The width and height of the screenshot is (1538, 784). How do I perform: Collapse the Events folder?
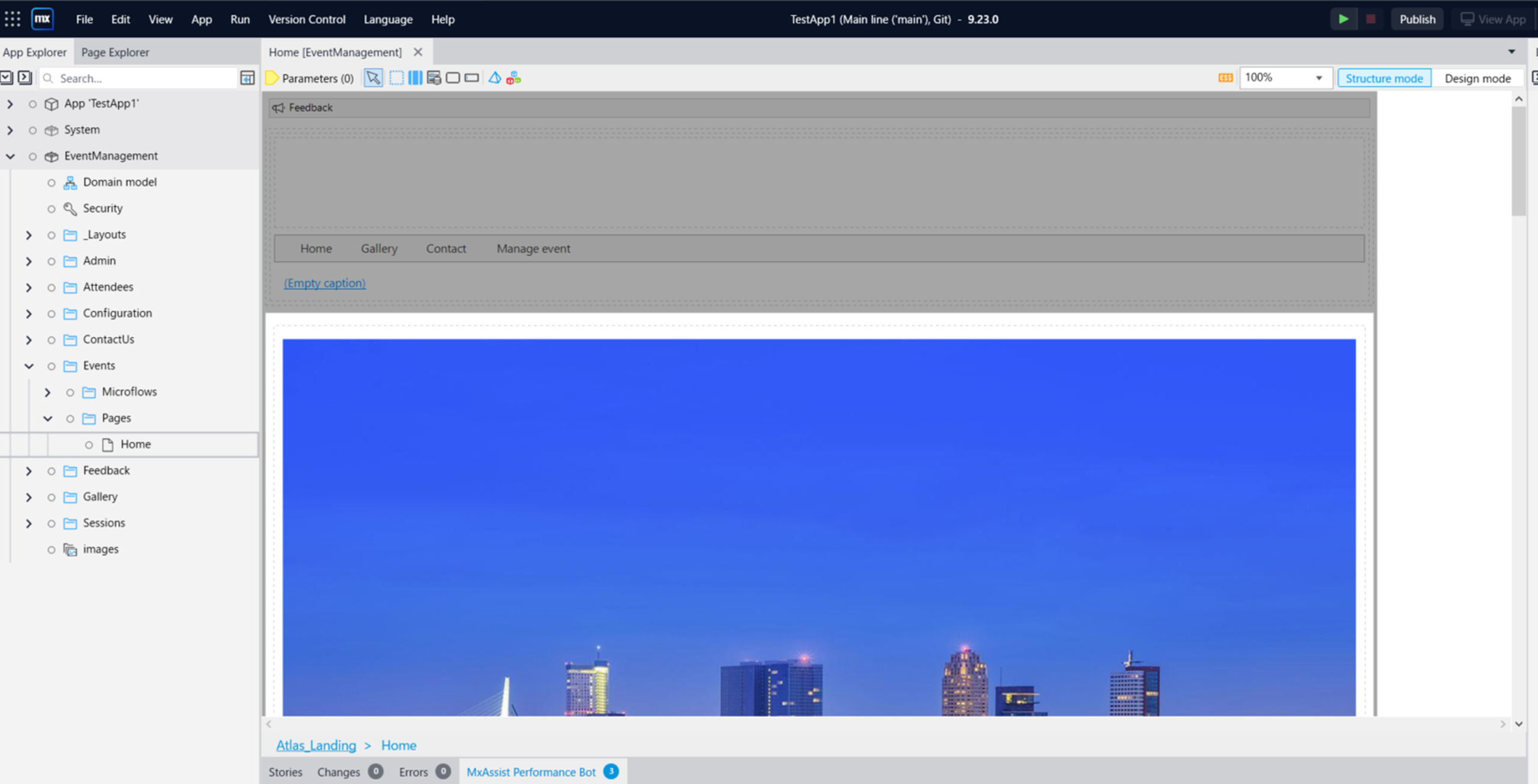click(x=29, y=365)
